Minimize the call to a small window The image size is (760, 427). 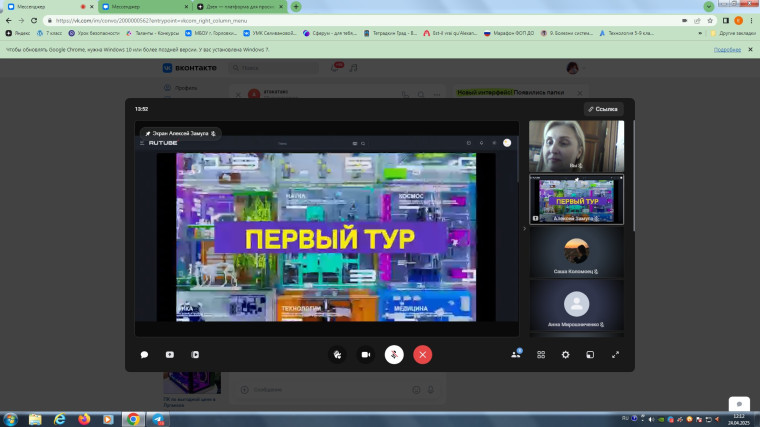click(x=590, y=355)
